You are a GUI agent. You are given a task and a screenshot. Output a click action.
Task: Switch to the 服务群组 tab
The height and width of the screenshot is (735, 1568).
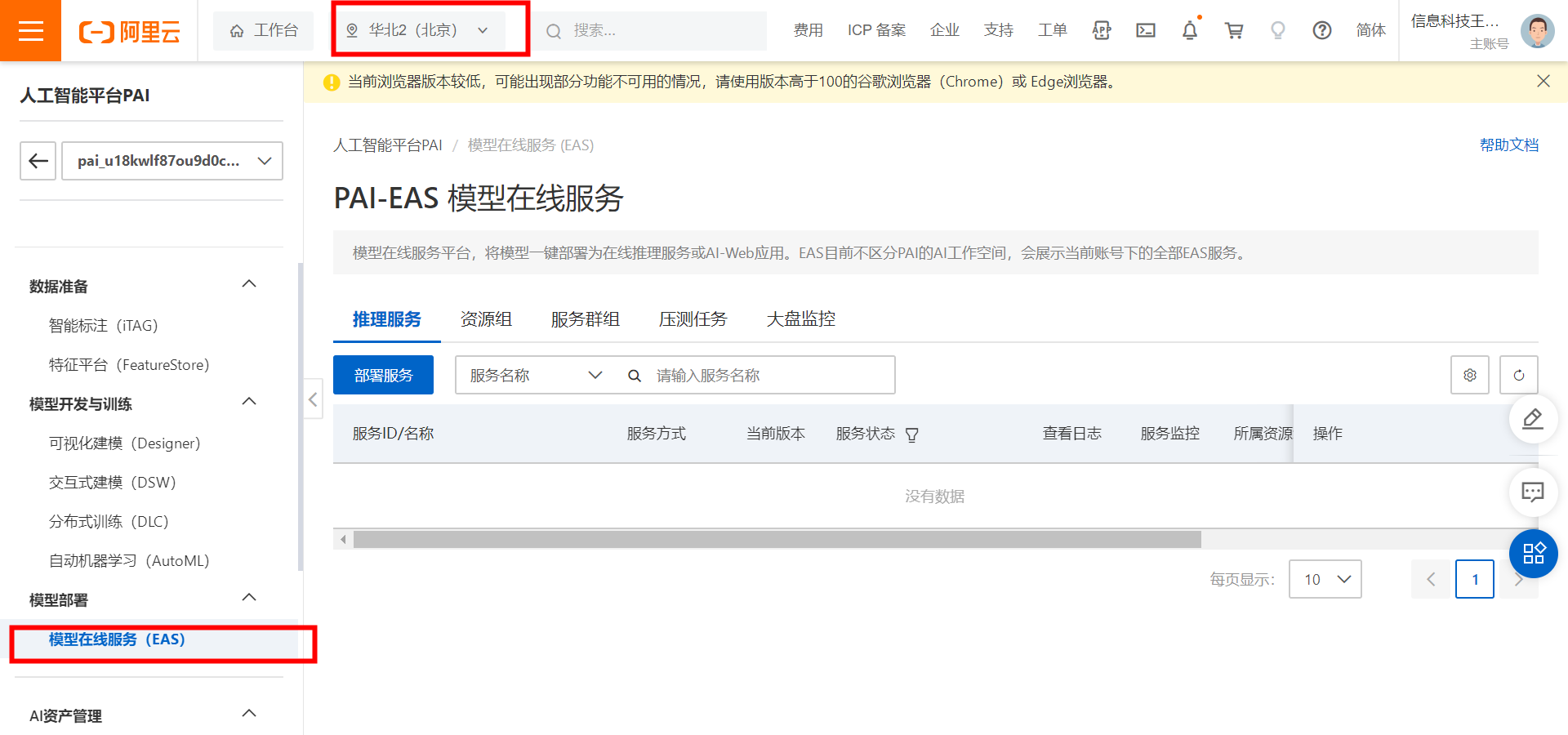586,319
